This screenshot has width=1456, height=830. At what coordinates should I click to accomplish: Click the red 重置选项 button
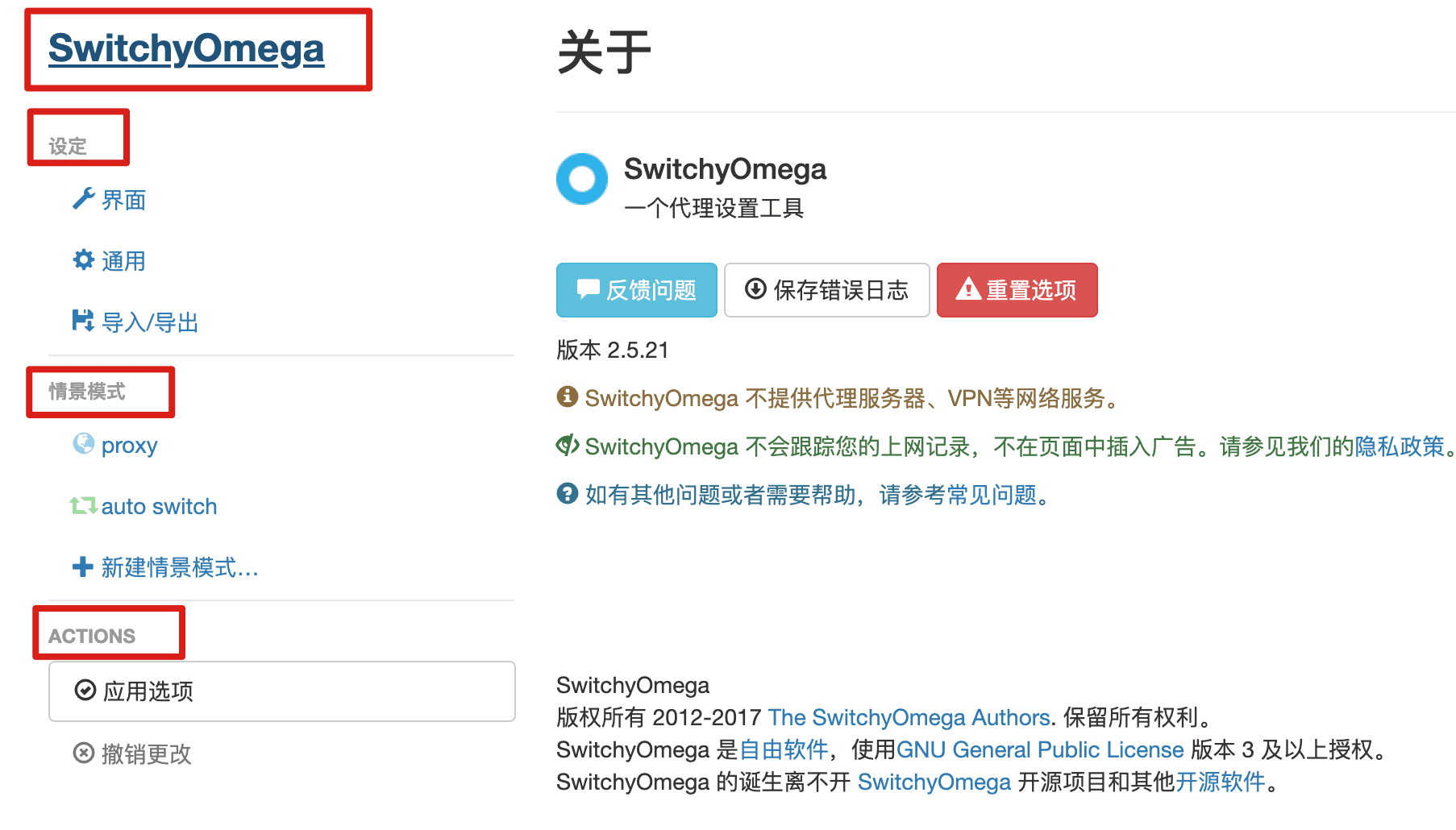[x=1017, y=290]
